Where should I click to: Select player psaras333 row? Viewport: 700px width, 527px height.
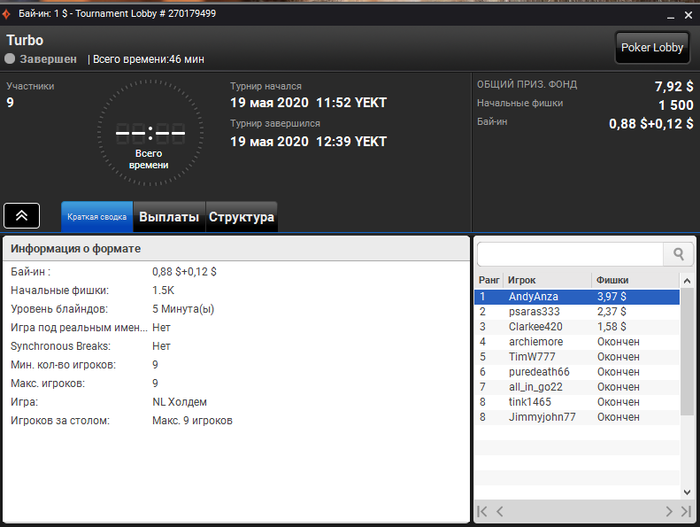coord(577,312)
